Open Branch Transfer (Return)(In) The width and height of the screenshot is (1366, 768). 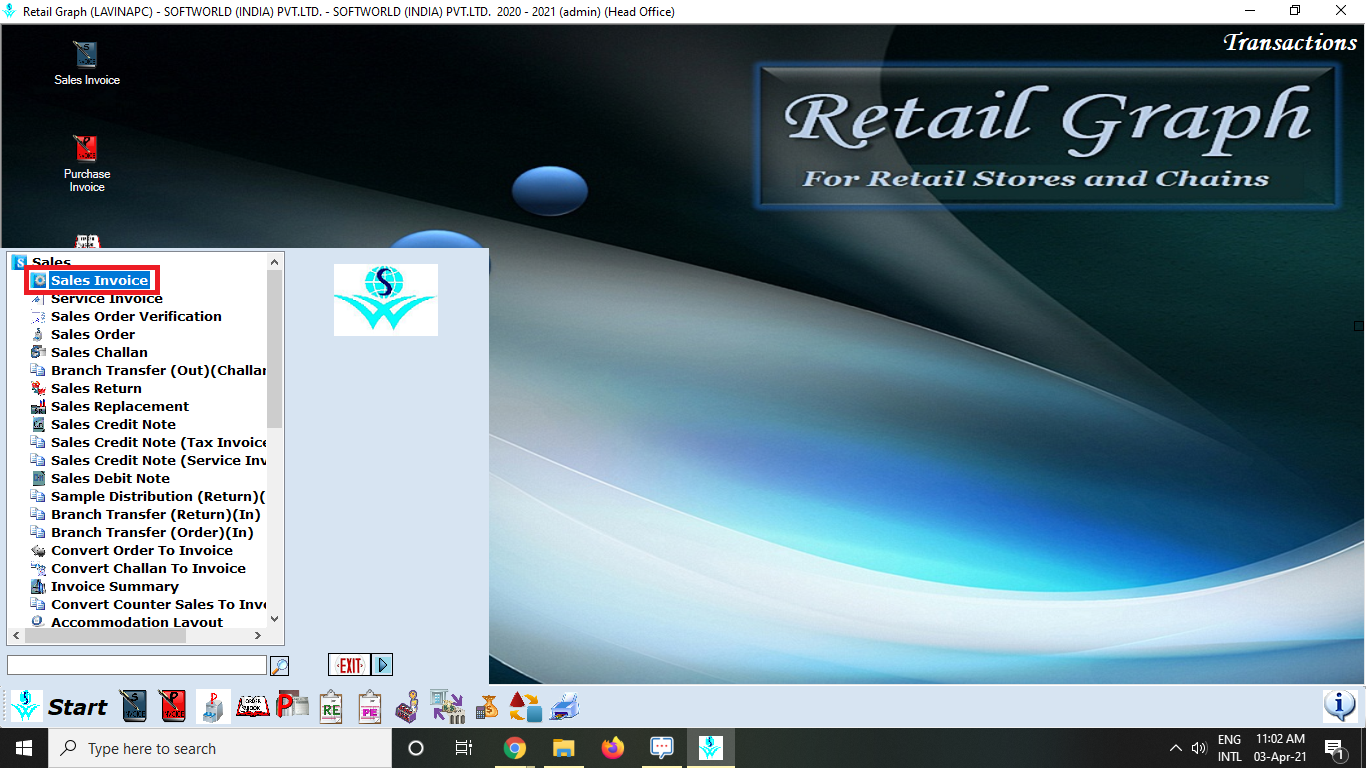click(155, 514)
